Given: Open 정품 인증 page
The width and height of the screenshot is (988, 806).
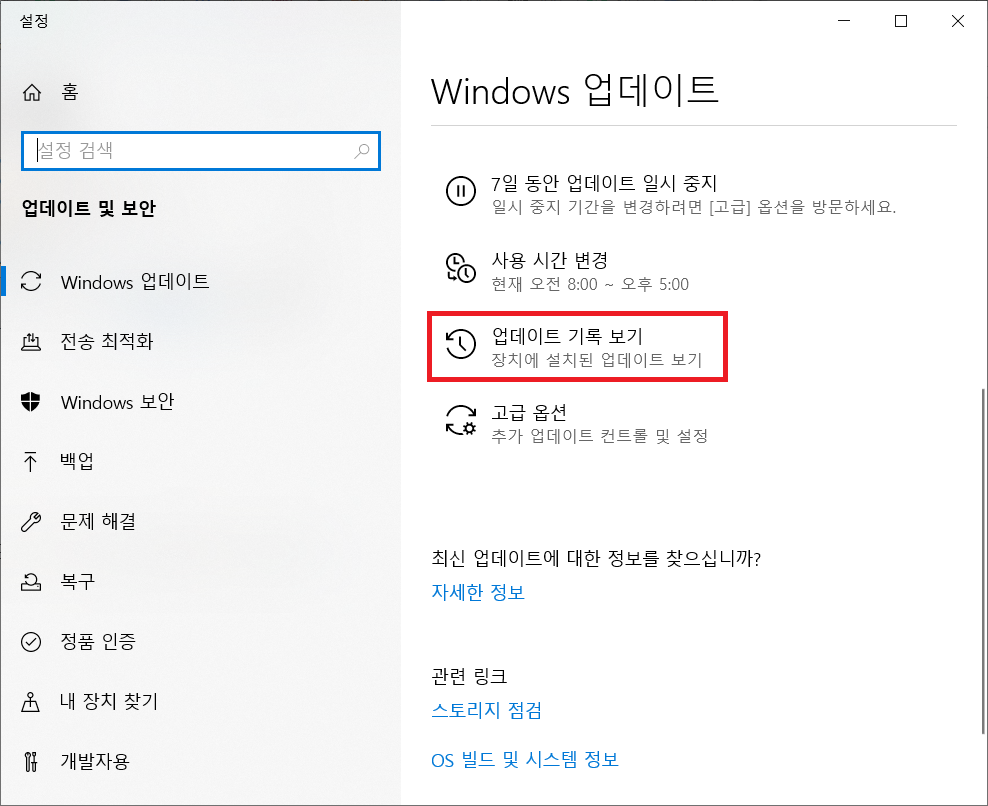Looking at the screenshot, I should [200, 642].
